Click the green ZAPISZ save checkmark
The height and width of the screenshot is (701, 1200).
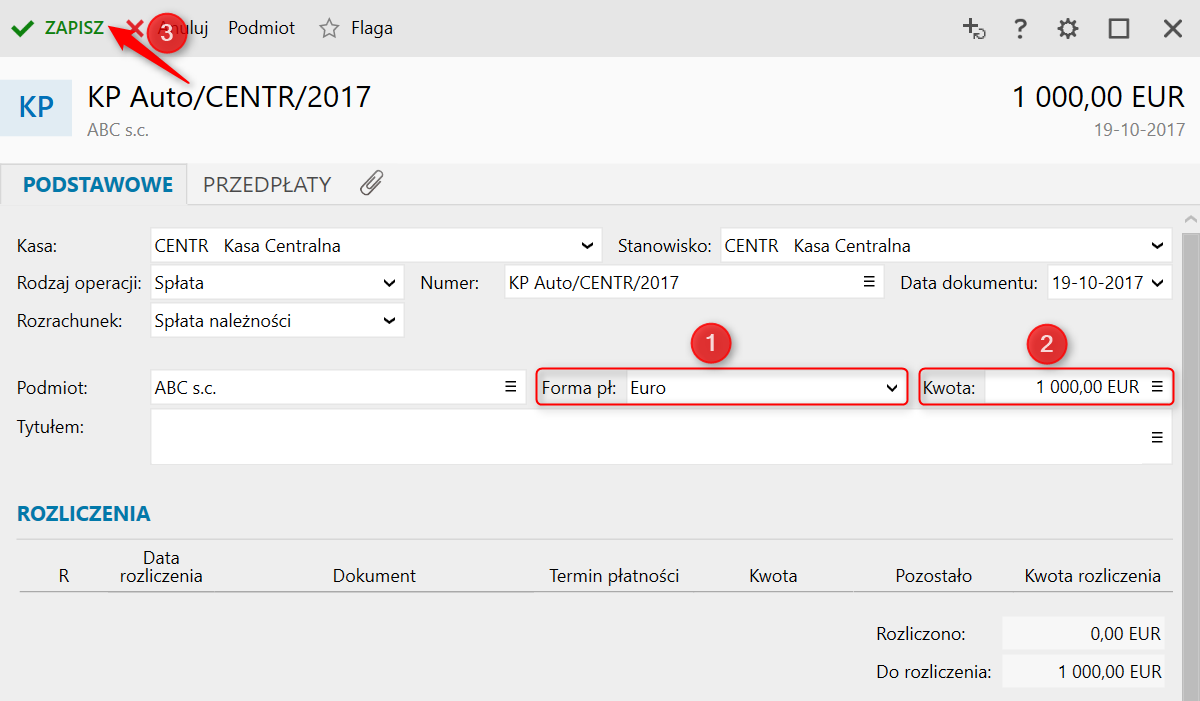click(22, 29)
